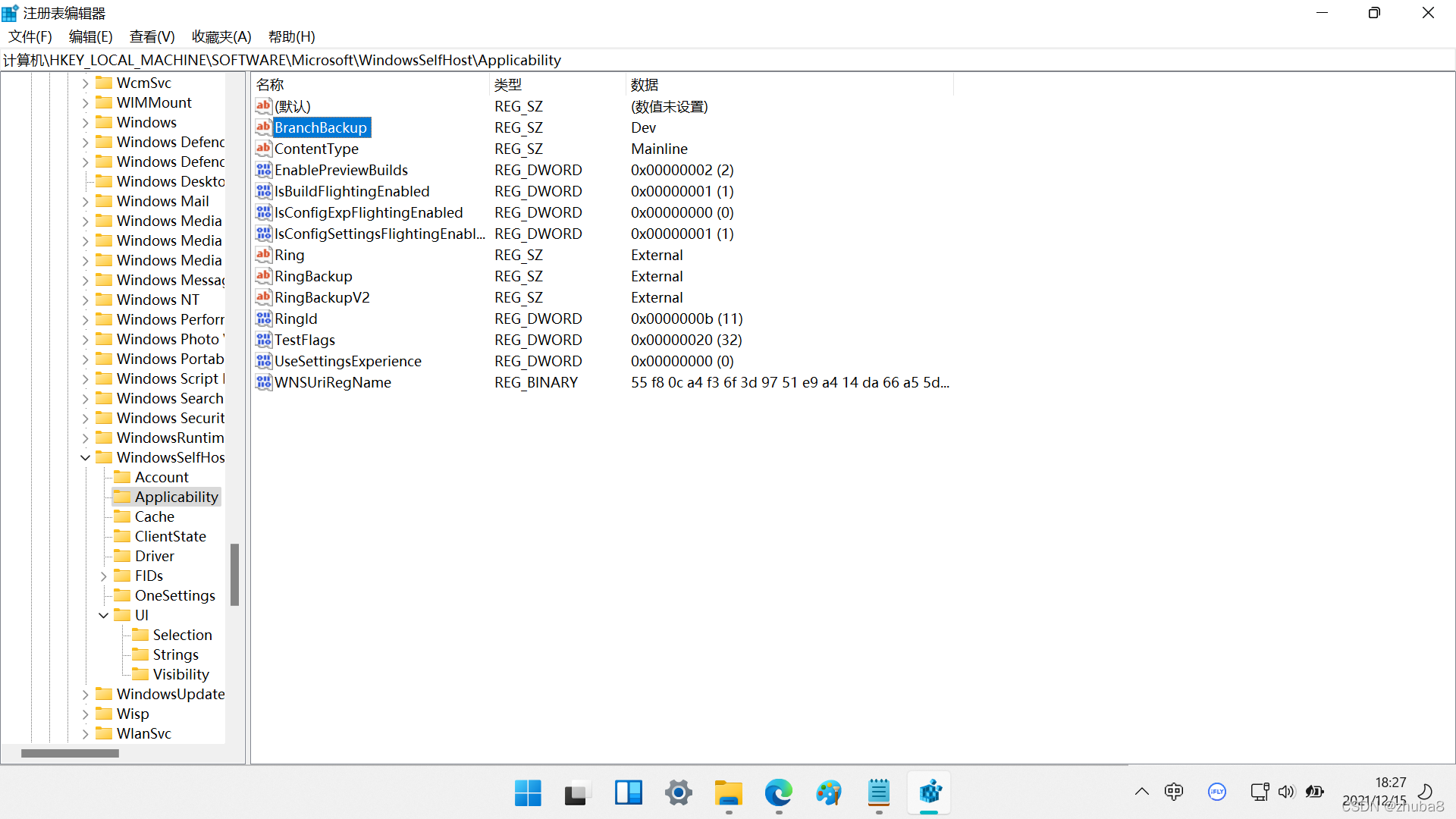Select the WIMMount key in tree

[154, 102]
